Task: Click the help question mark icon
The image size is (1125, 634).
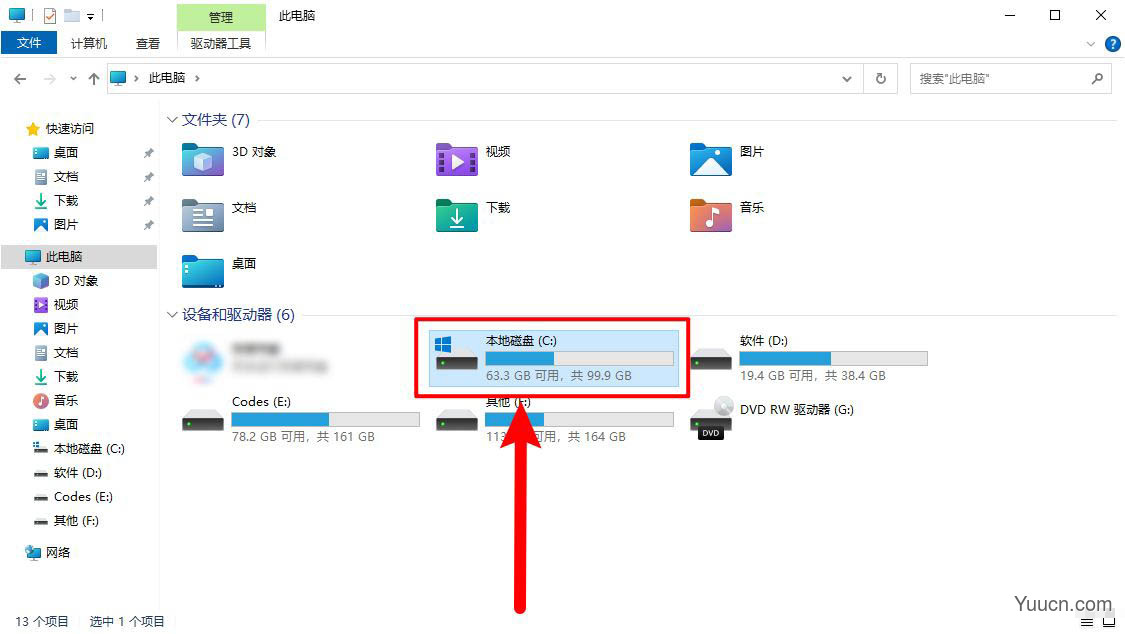Action: pos(1112,44)
